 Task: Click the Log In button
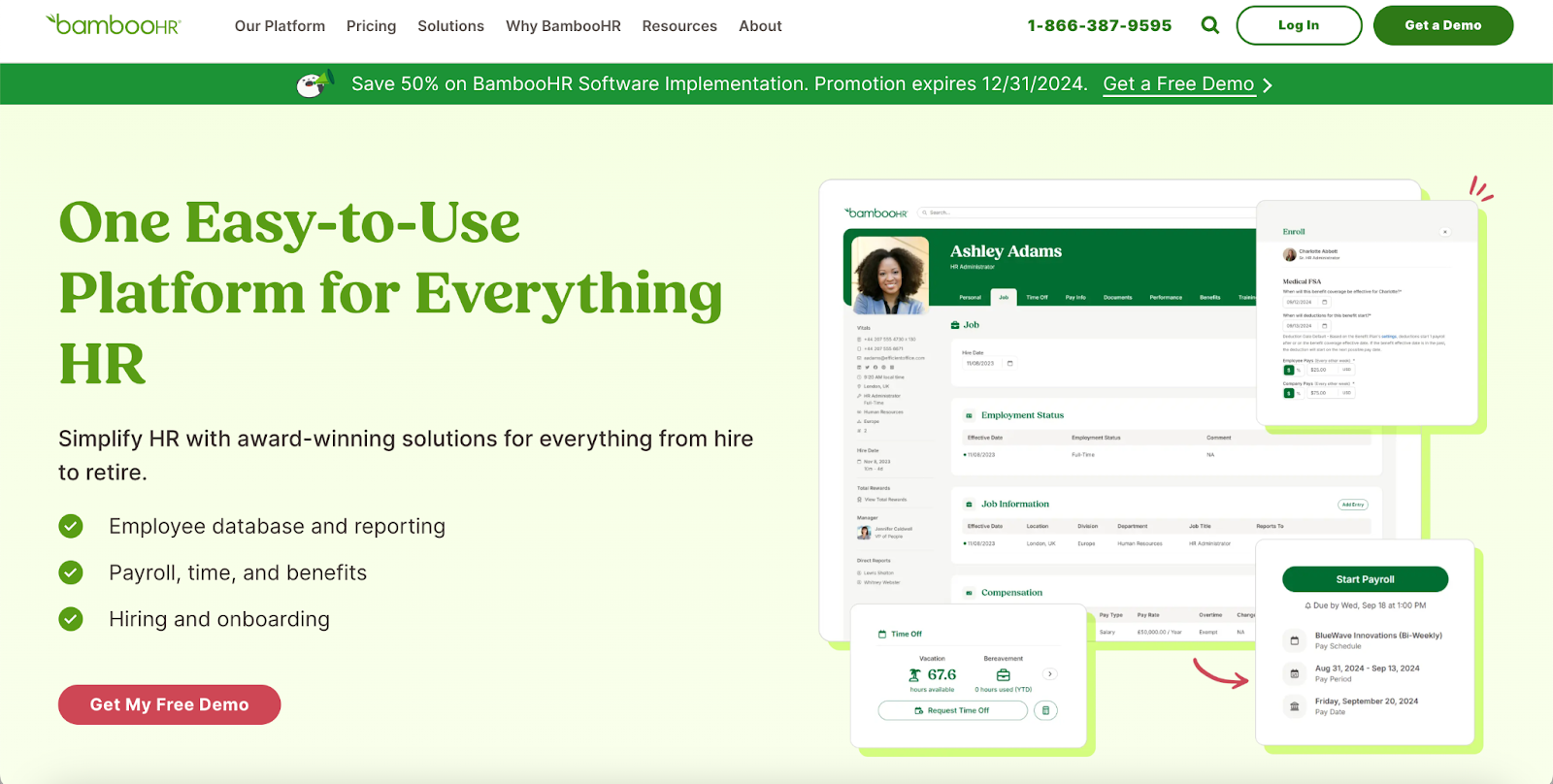pyautogui.click(x=1299, y=25)
